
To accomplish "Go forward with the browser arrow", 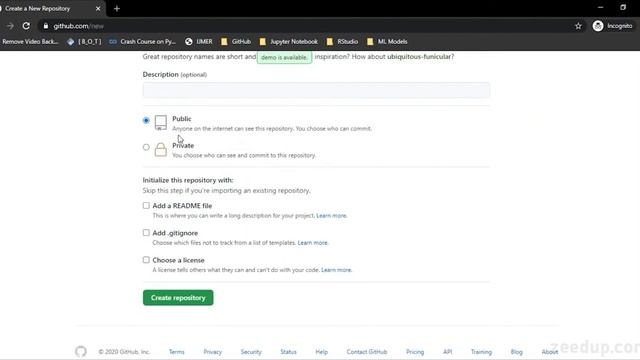I will pyautogui.click(x=10, y=26).
